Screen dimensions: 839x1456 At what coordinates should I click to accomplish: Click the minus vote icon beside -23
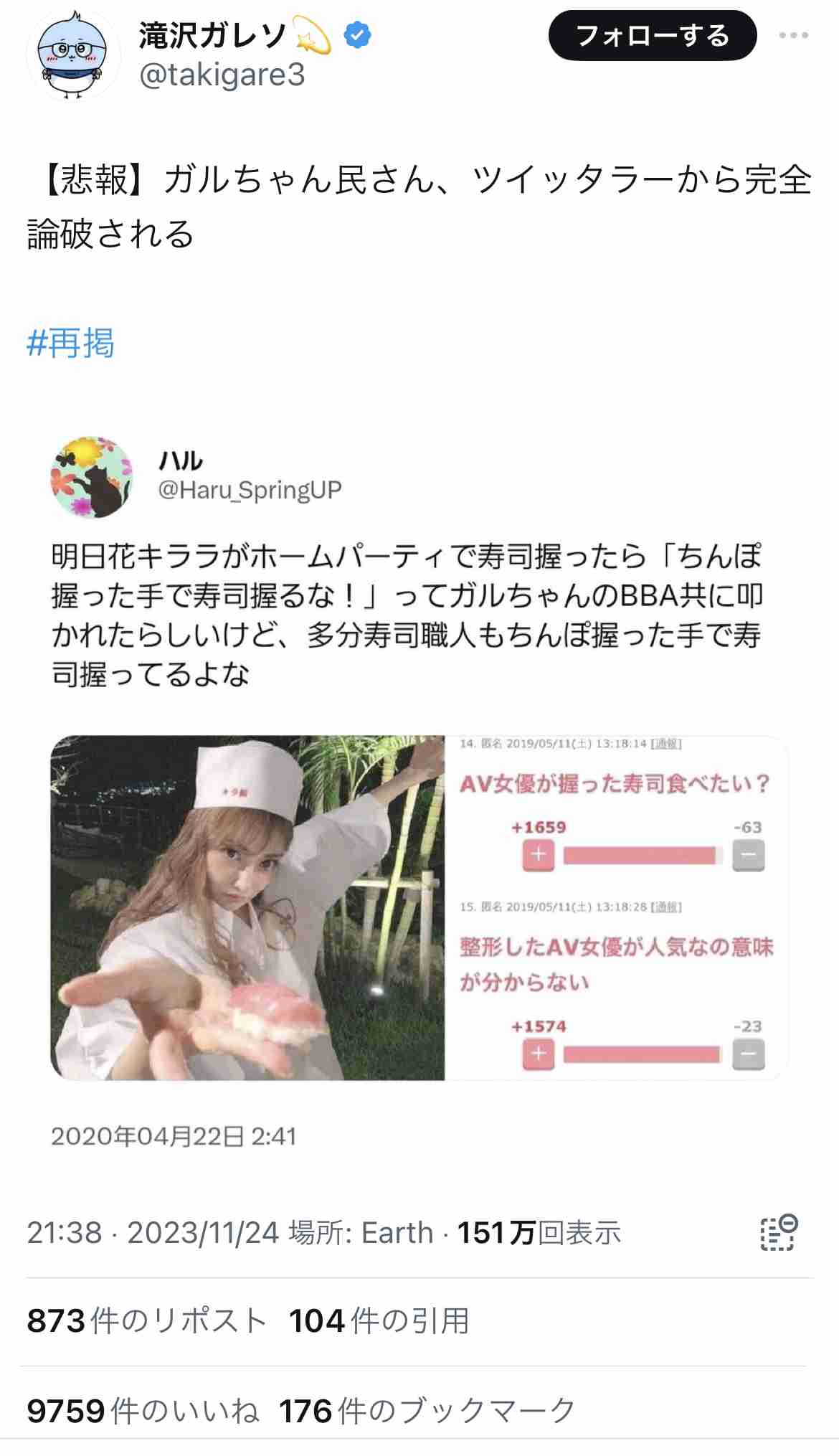(749, 1054)
